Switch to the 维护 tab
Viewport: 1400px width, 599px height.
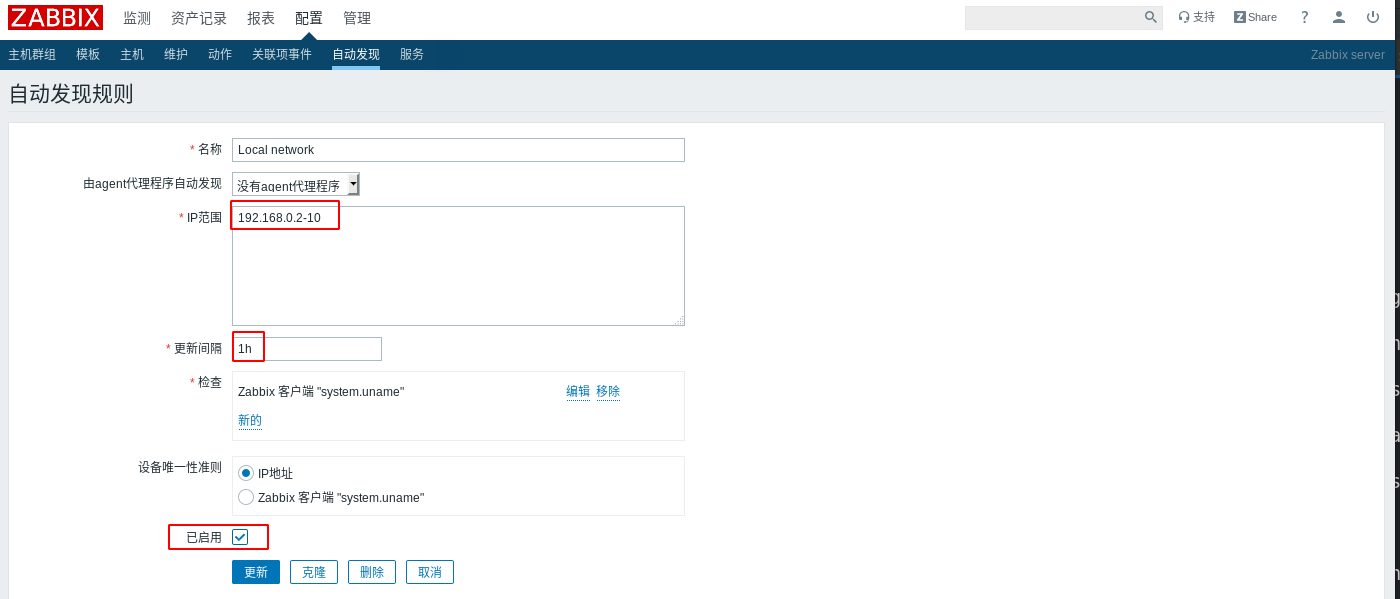tap(176, 55)
